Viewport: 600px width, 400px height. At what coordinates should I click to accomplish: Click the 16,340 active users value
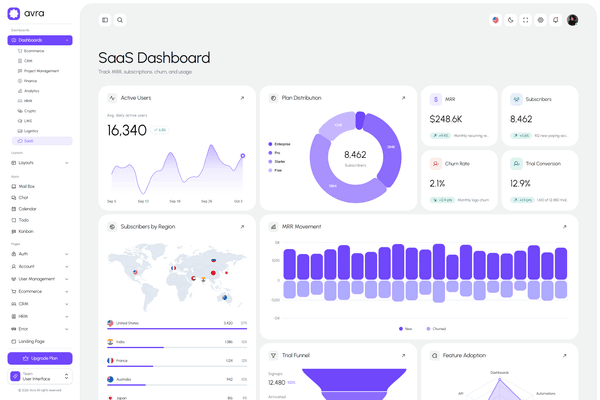(x=127, y=131)
